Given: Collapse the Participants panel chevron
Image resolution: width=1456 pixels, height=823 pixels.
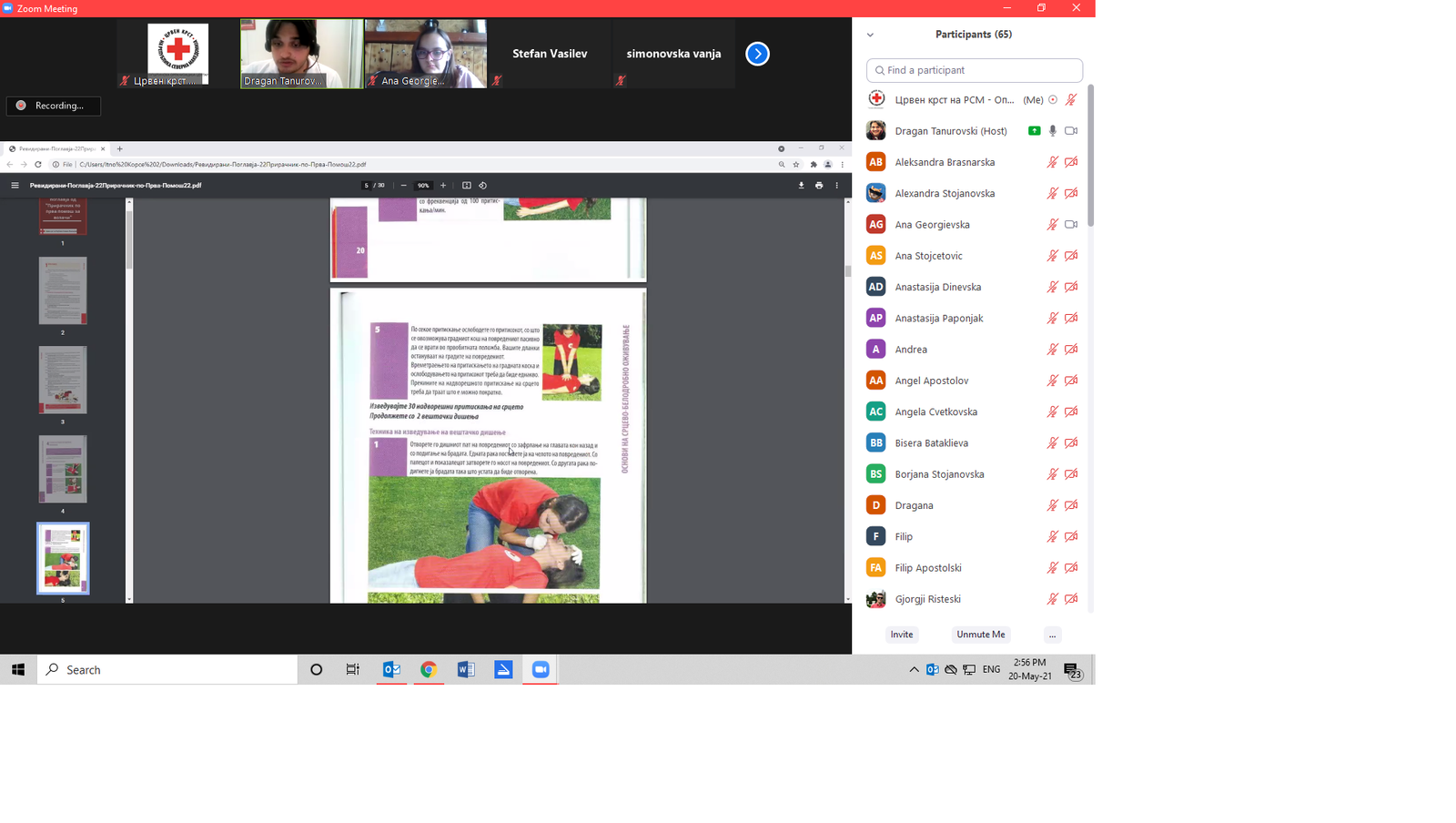Looking at the screenshot, I should point(870,35).
